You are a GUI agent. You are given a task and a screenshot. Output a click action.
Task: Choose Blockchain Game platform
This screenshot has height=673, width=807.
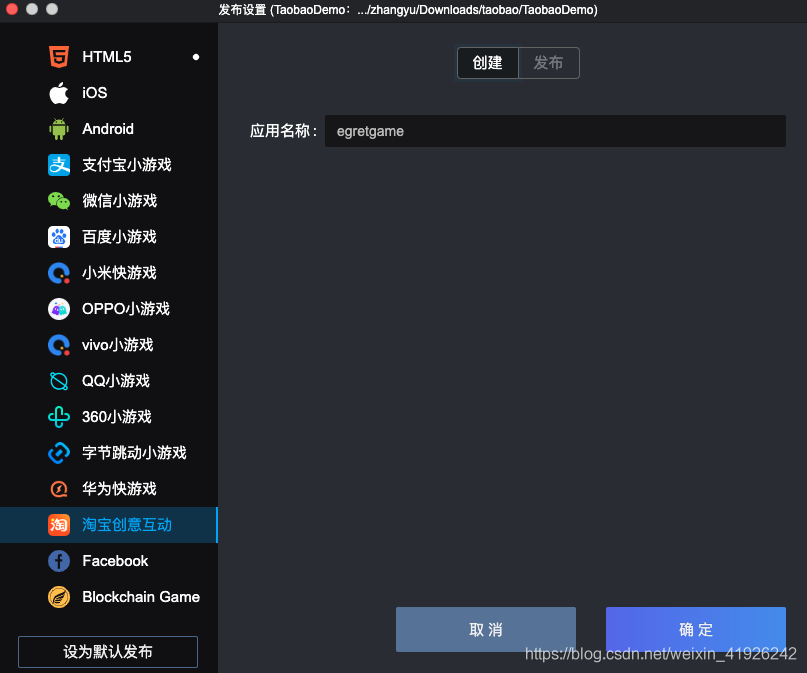(109, 597)
